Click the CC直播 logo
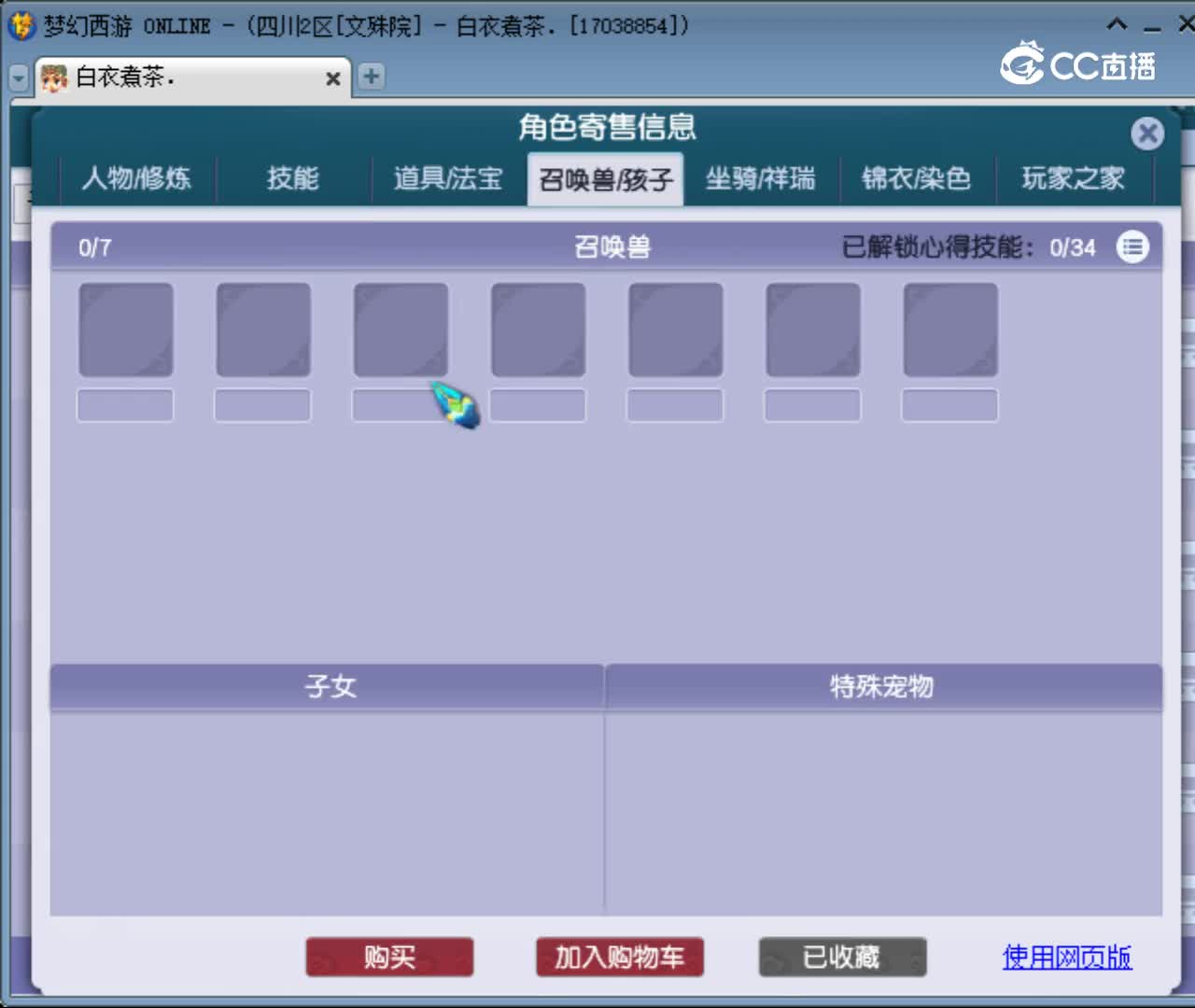The width and height of the screenshot is (1195, 1008). coord(1078,64)
